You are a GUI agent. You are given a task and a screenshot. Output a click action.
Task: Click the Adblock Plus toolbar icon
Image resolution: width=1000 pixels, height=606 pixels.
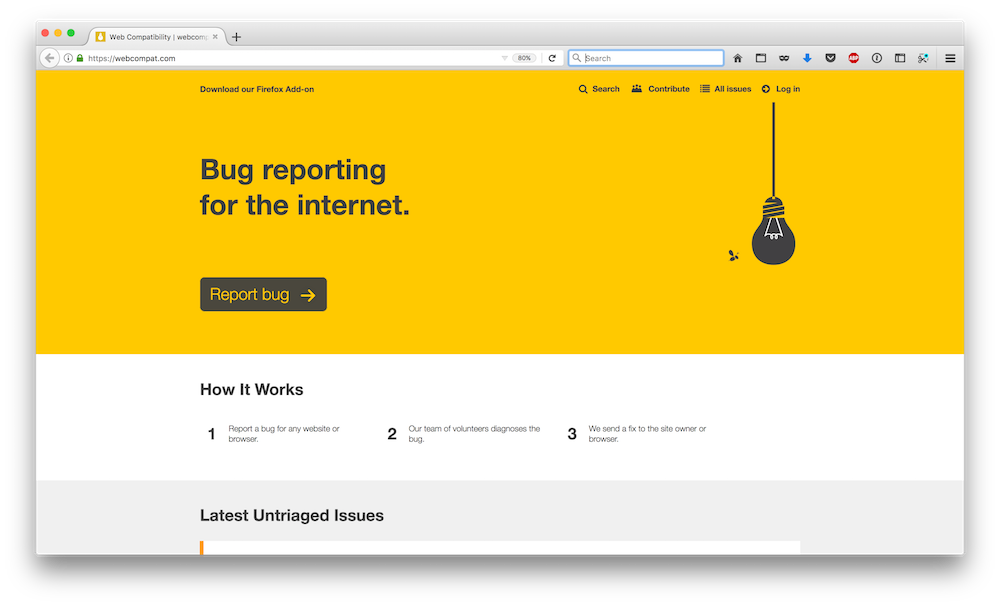(853, 57)
